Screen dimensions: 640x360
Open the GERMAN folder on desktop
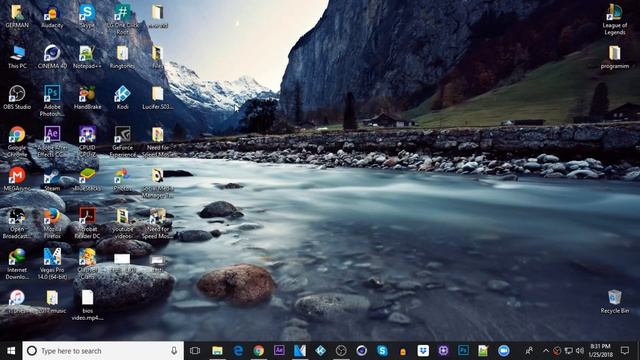click(17, 16)
